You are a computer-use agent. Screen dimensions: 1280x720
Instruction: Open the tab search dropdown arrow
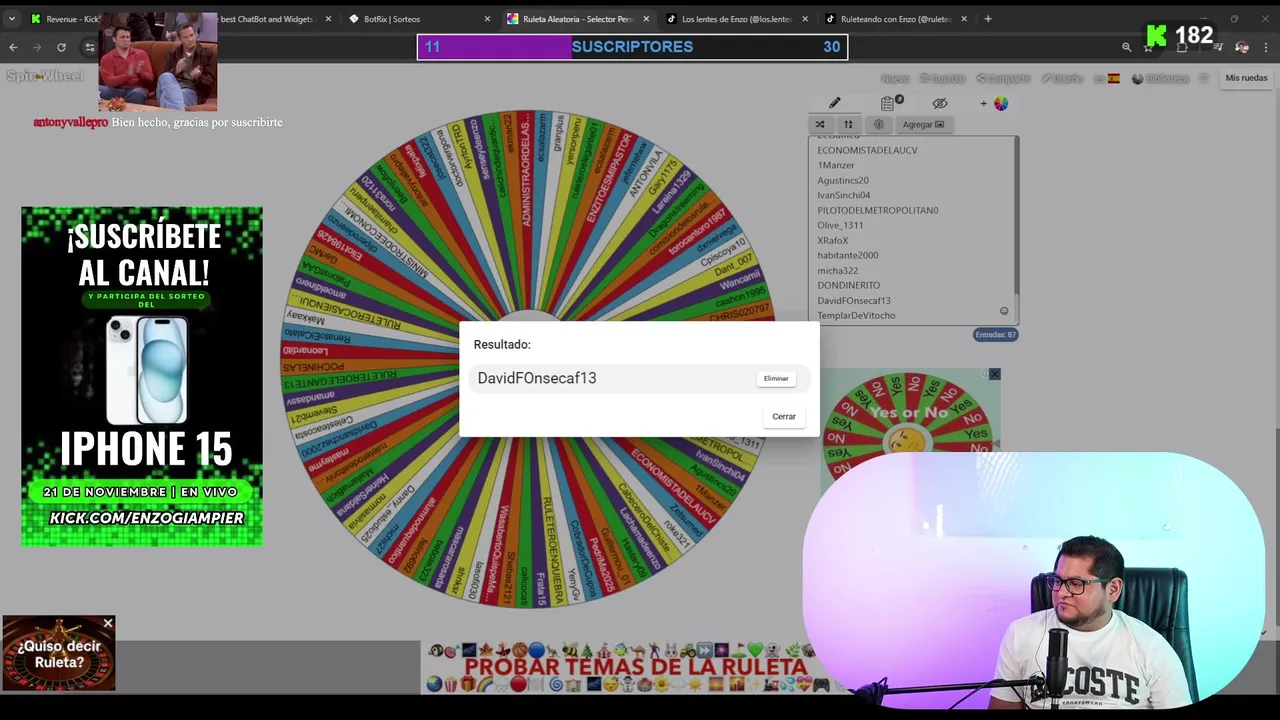coord(12,19)
